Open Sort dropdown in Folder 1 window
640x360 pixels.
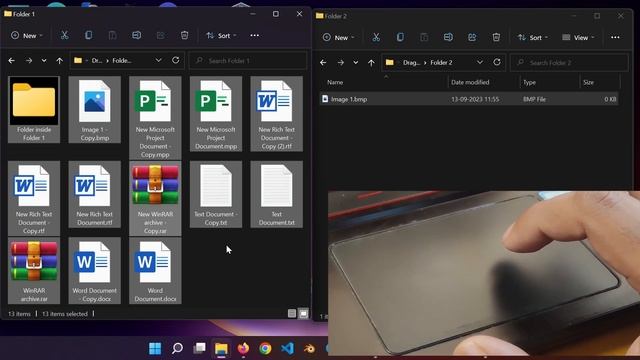click(221, 36)
